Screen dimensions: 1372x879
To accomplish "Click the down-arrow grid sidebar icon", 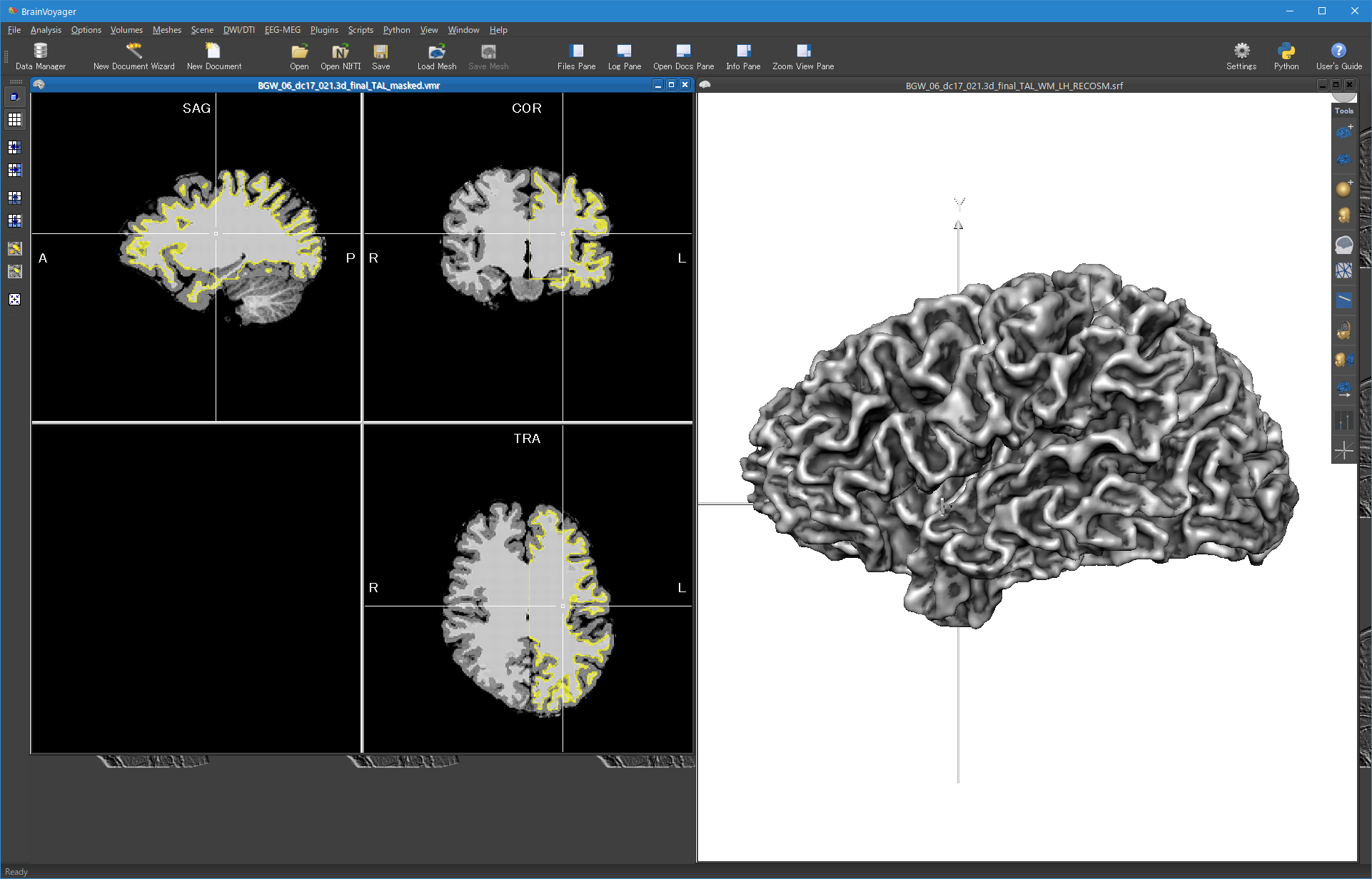I will point(14,220).
